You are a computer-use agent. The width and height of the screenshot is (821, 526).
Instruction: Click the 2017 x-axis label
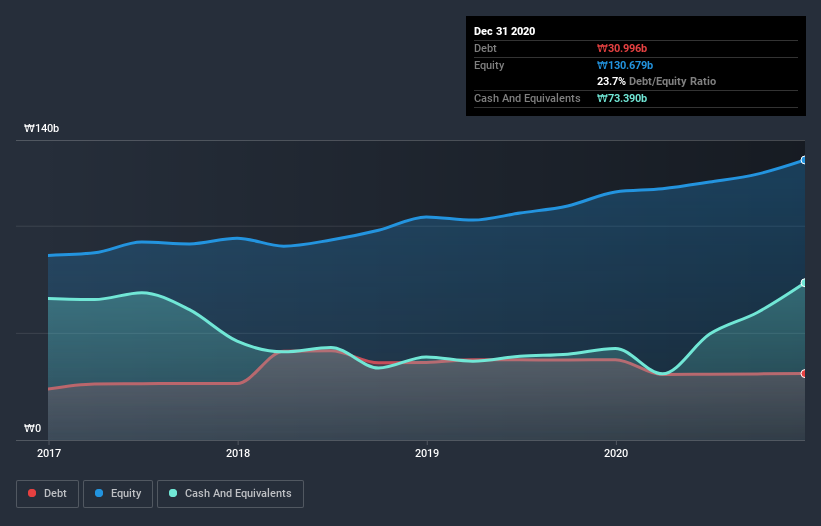pos(49,453)
